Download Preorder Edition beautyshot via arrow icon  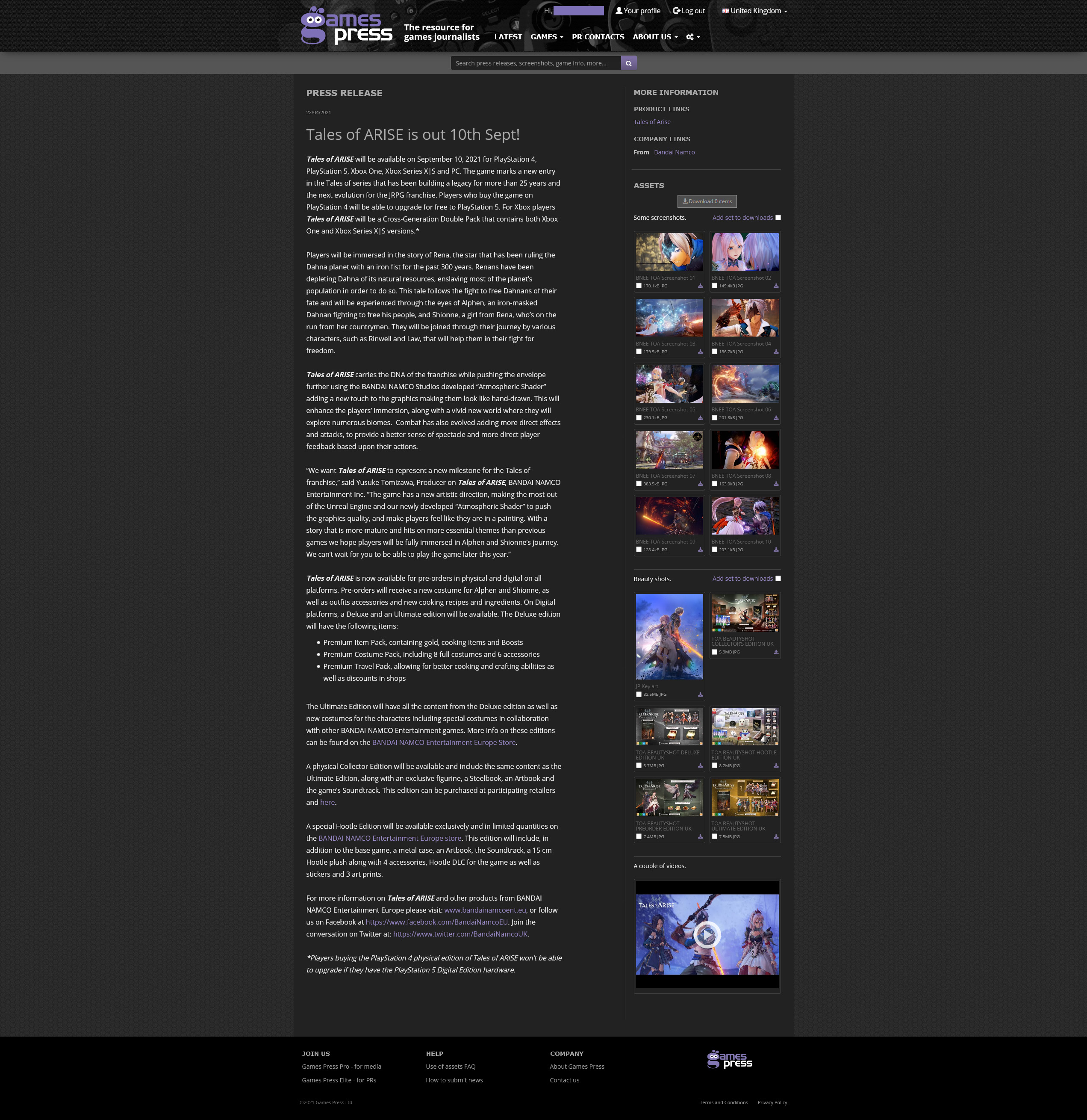point(700,836)
